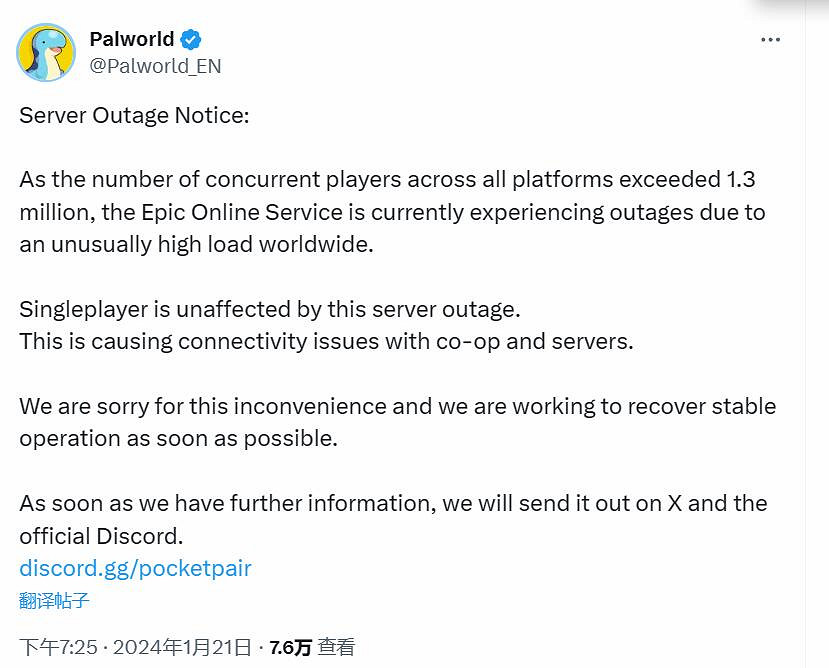Click the blue verified badge
This screenshot has height=668, width=829.
point(191,40)
